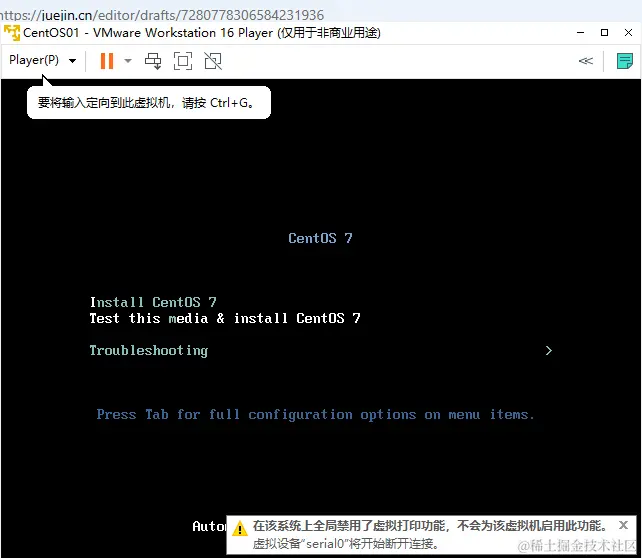
Task: Enter full screen mode
Action: coord(183,61)
